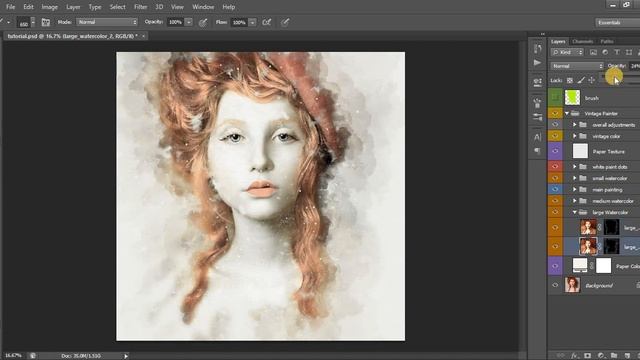Show the hidden brush layer
Screen dimensions: 640x360
555,98
